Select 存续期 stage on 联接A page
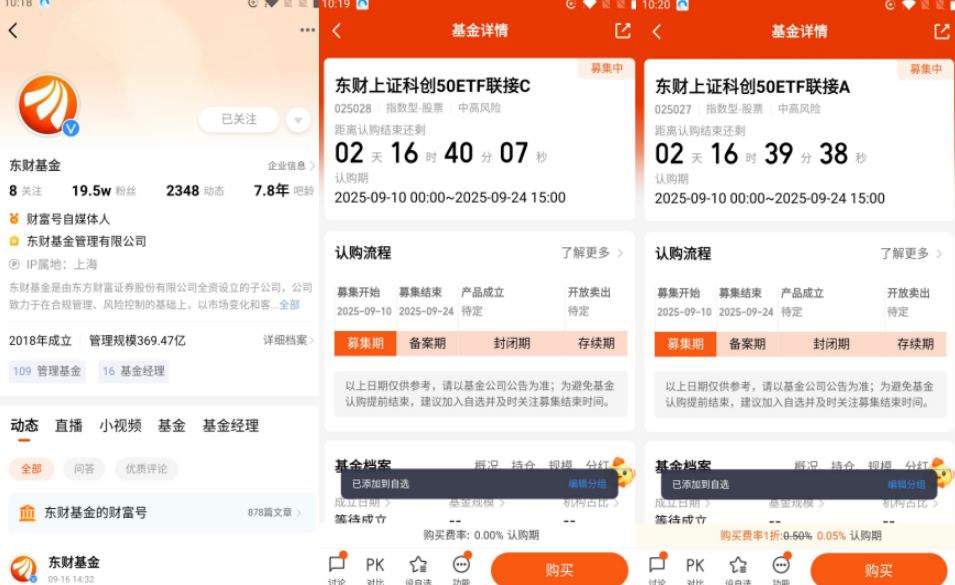Viewport: 955px width, 585px height. pyautogui.click(x=915, y=343)
